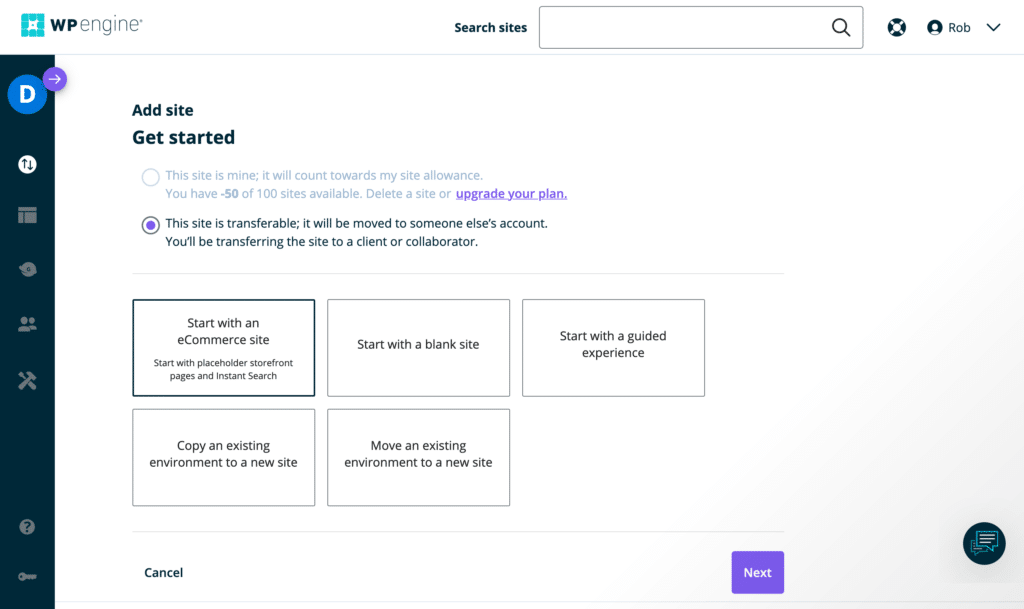Click the Rob user avatar icon

click(x=935, y=27)
